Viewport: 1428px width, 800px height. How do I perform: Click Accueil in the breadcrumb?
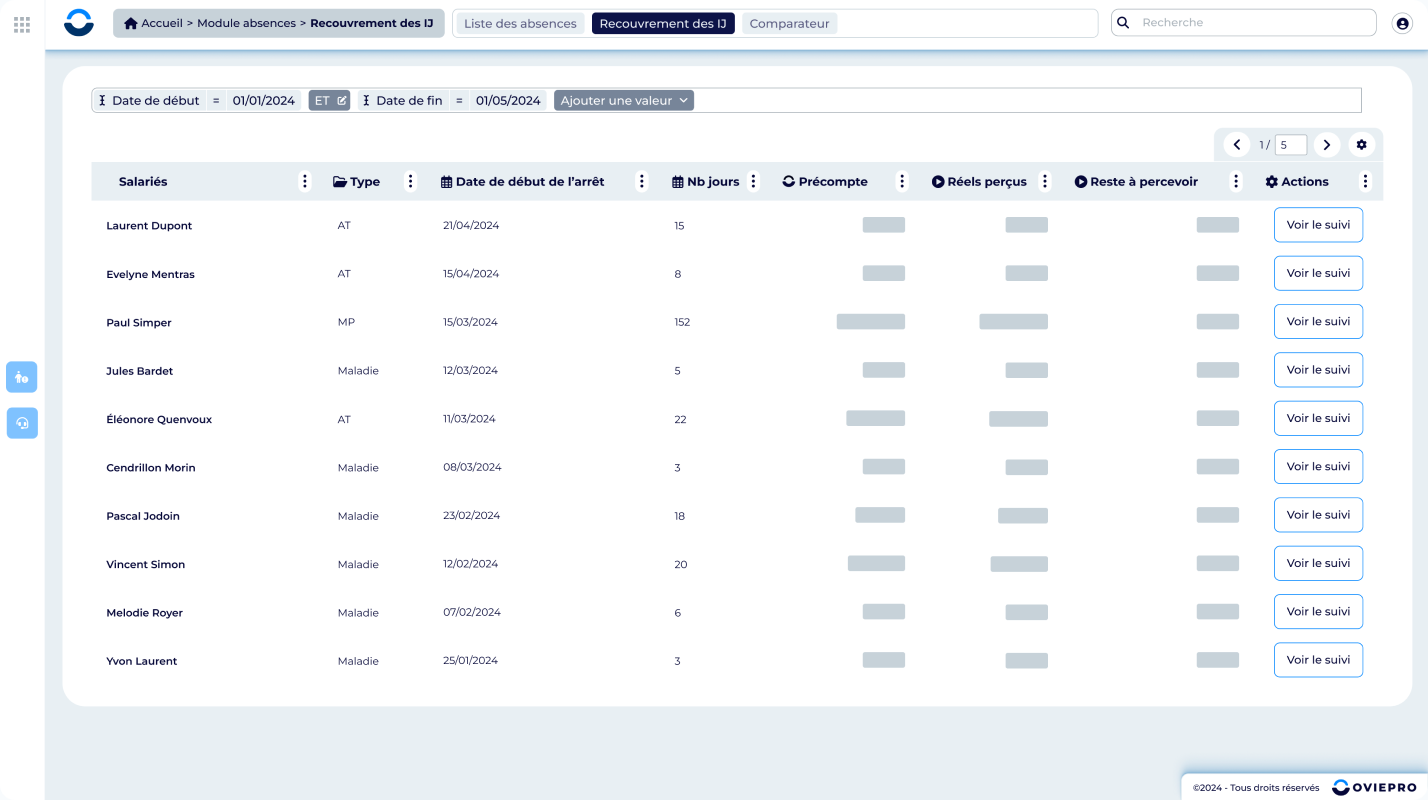tap(162, 23)
